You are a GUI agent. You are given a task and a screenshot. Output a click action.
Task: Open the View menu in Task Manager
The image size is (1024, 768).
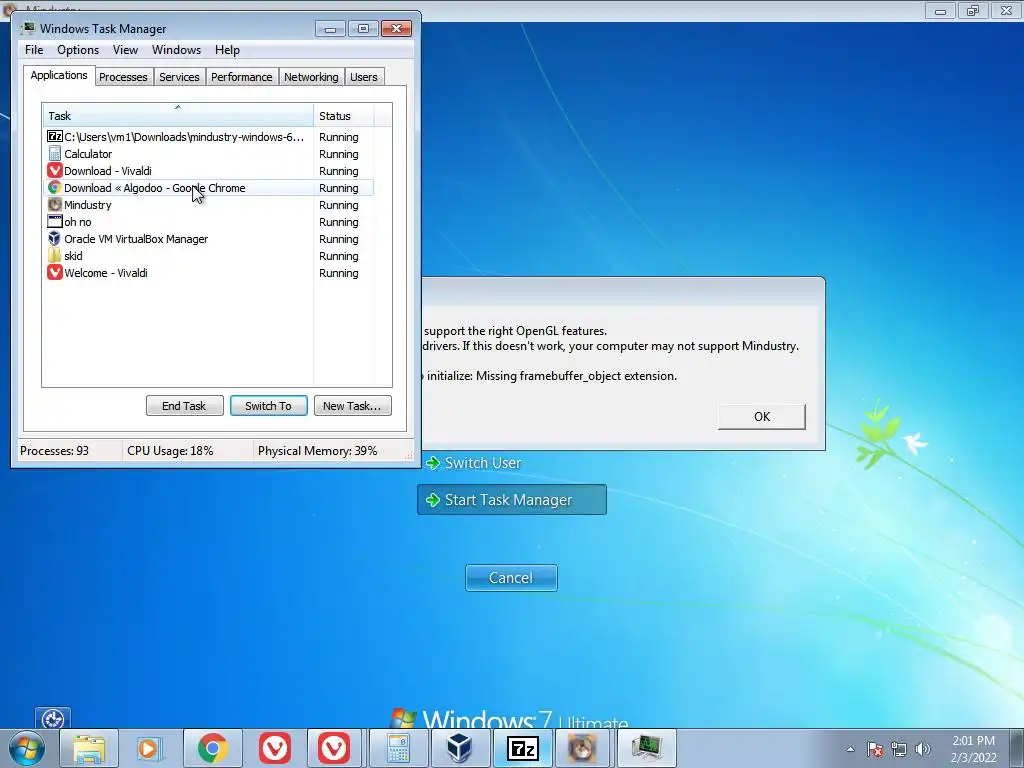pos(125,50)
